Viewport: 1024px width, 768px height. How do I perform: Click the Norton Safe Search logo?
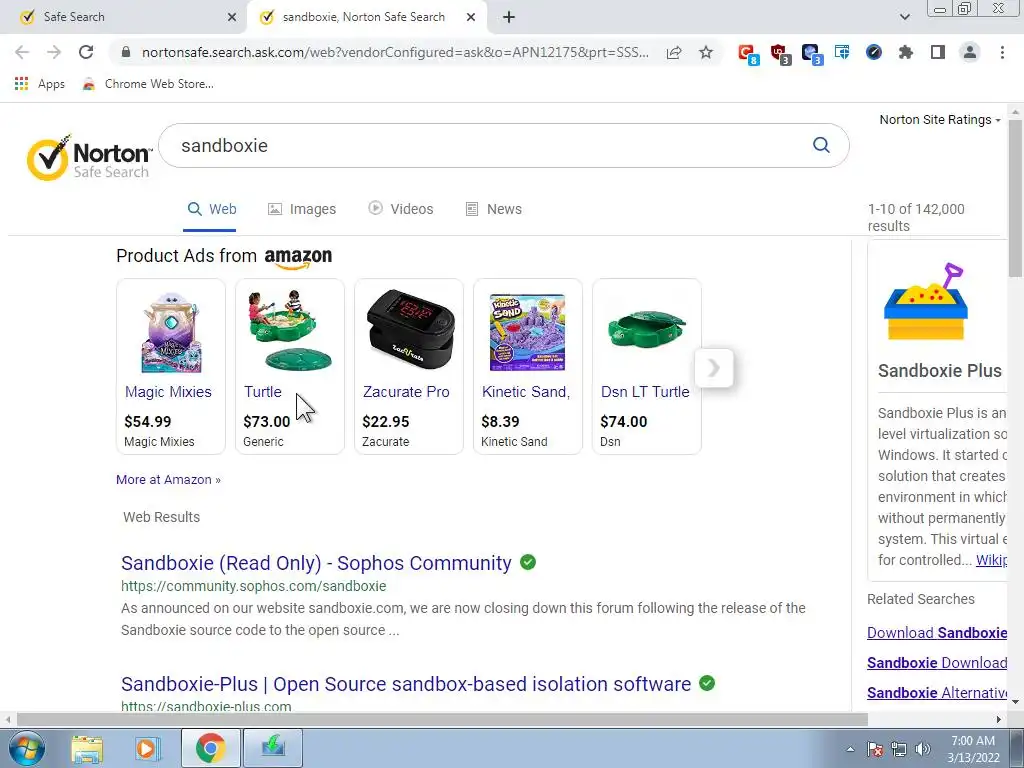click(x=89, y=158)
